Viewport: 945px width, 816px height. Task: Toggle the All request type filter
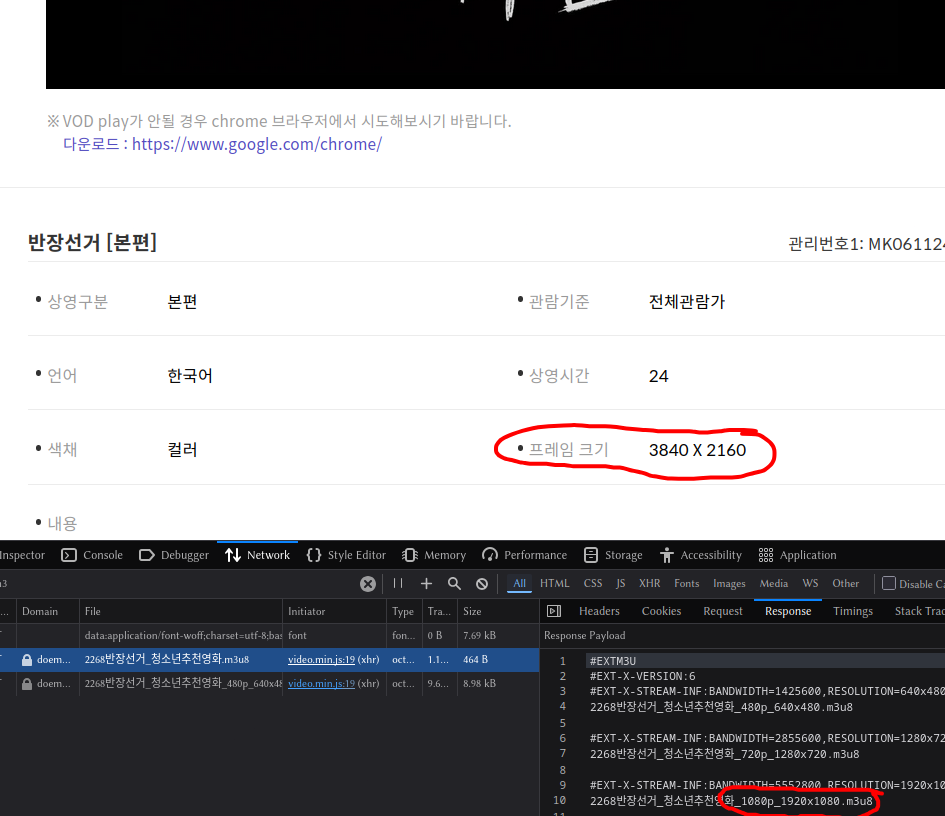coord(520,583)
